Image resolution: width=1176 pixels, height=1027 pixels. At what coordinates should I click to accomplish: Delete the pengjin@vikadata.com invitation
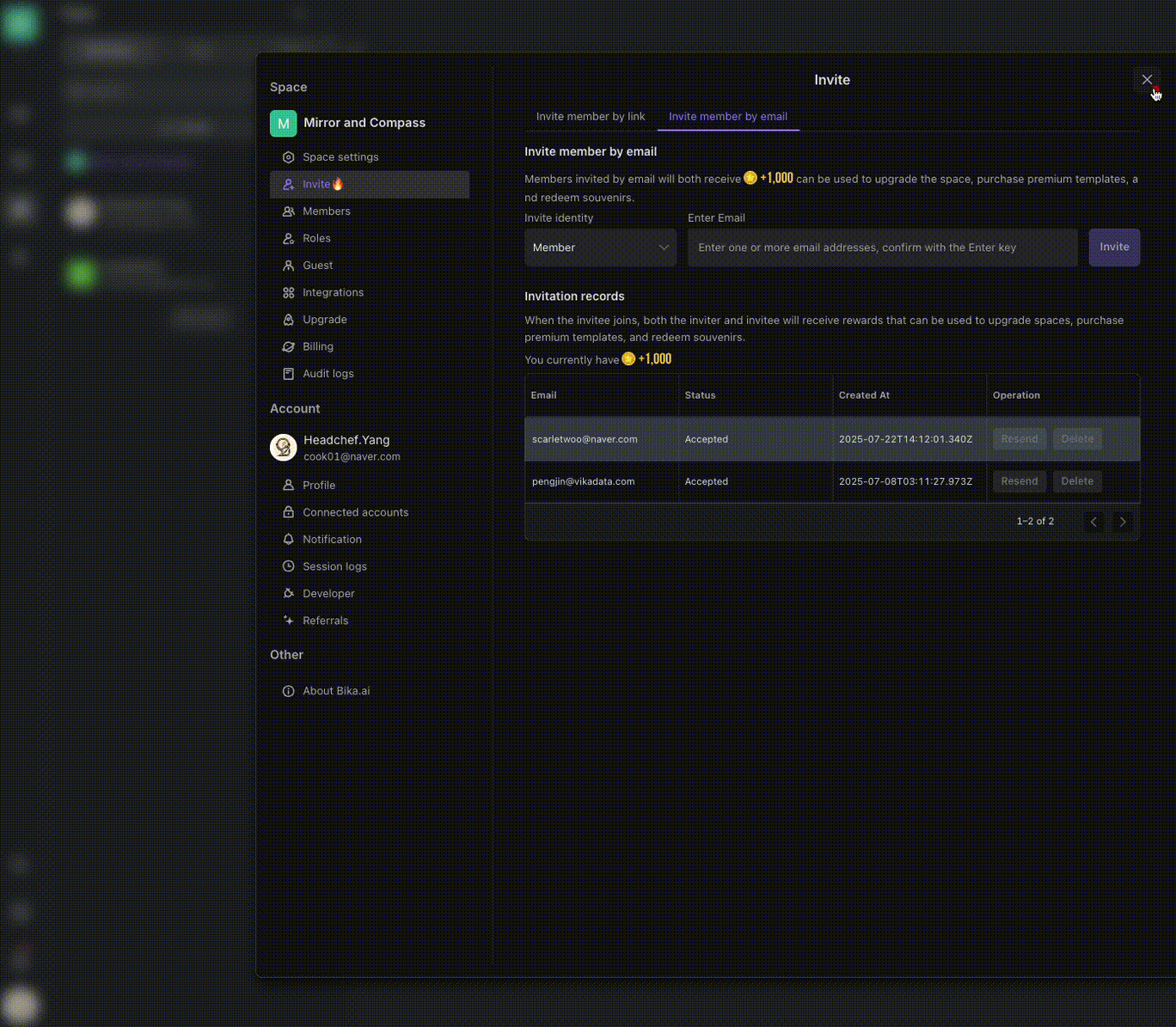pos(1076,481)
